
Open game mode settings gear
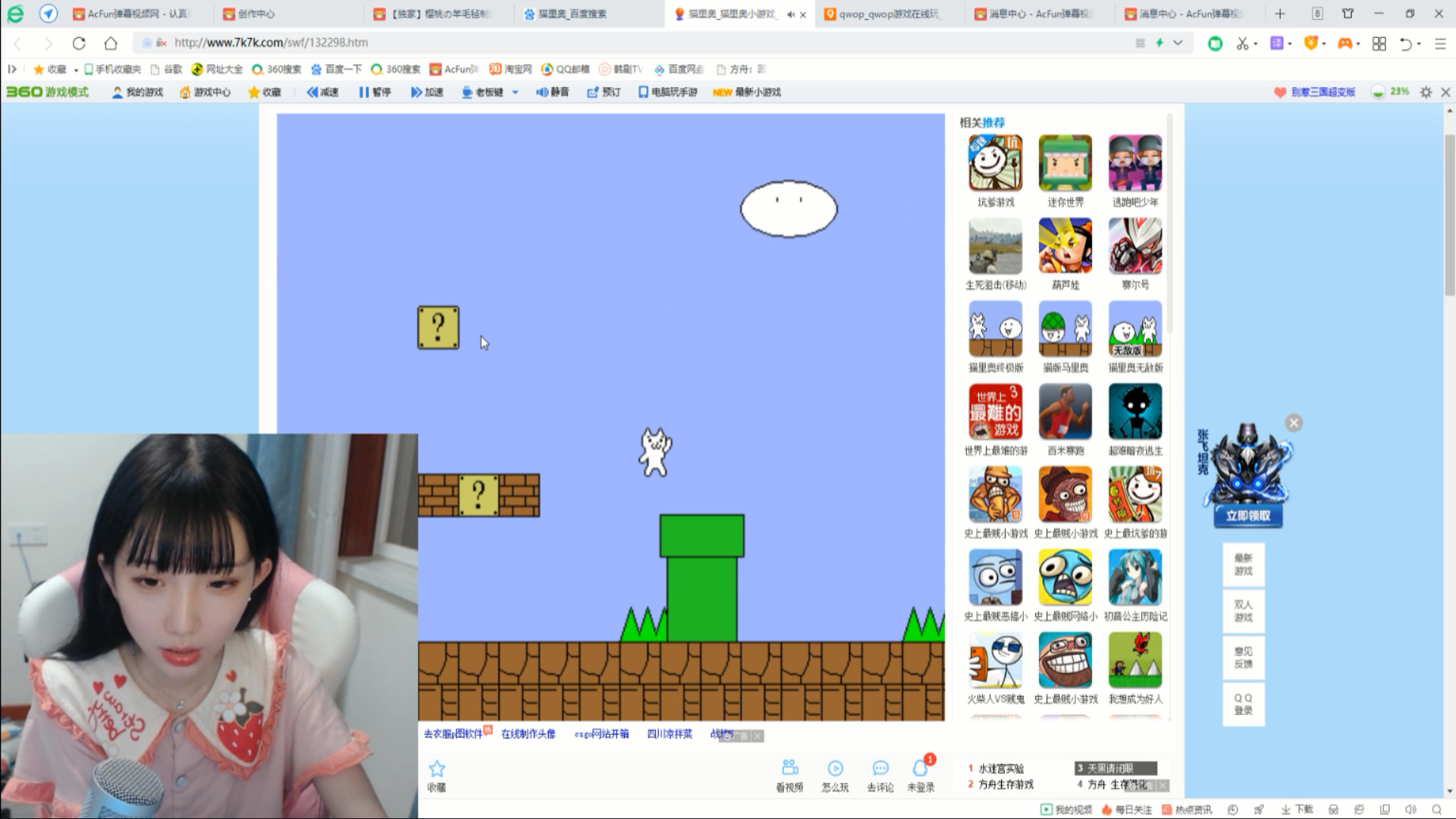coord(1426,92)
